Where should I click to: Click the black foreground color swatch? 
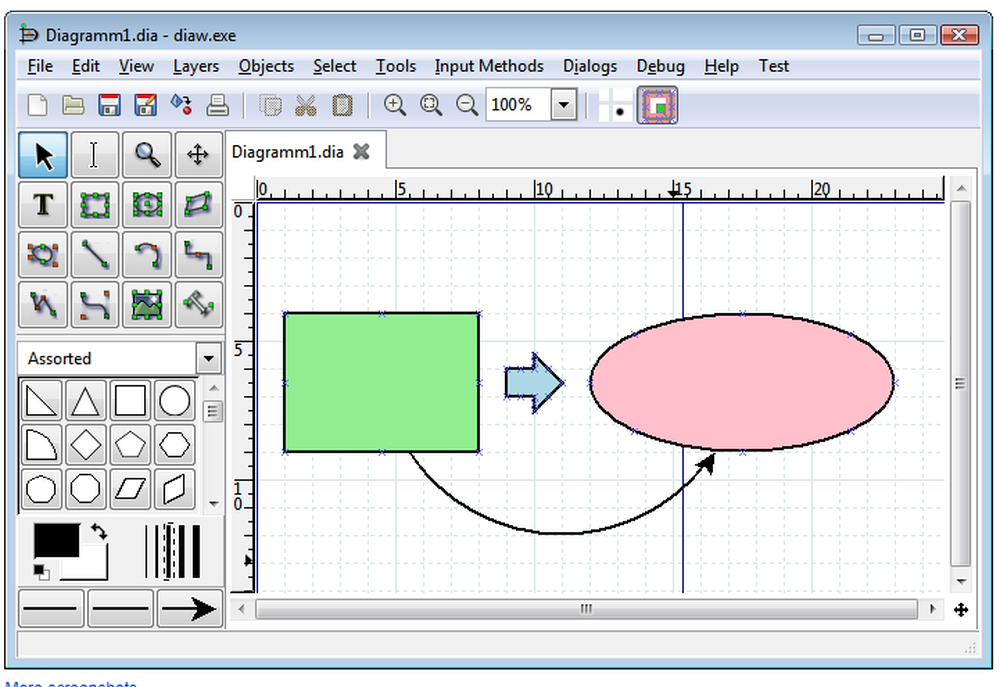click(x=57, y=540)
